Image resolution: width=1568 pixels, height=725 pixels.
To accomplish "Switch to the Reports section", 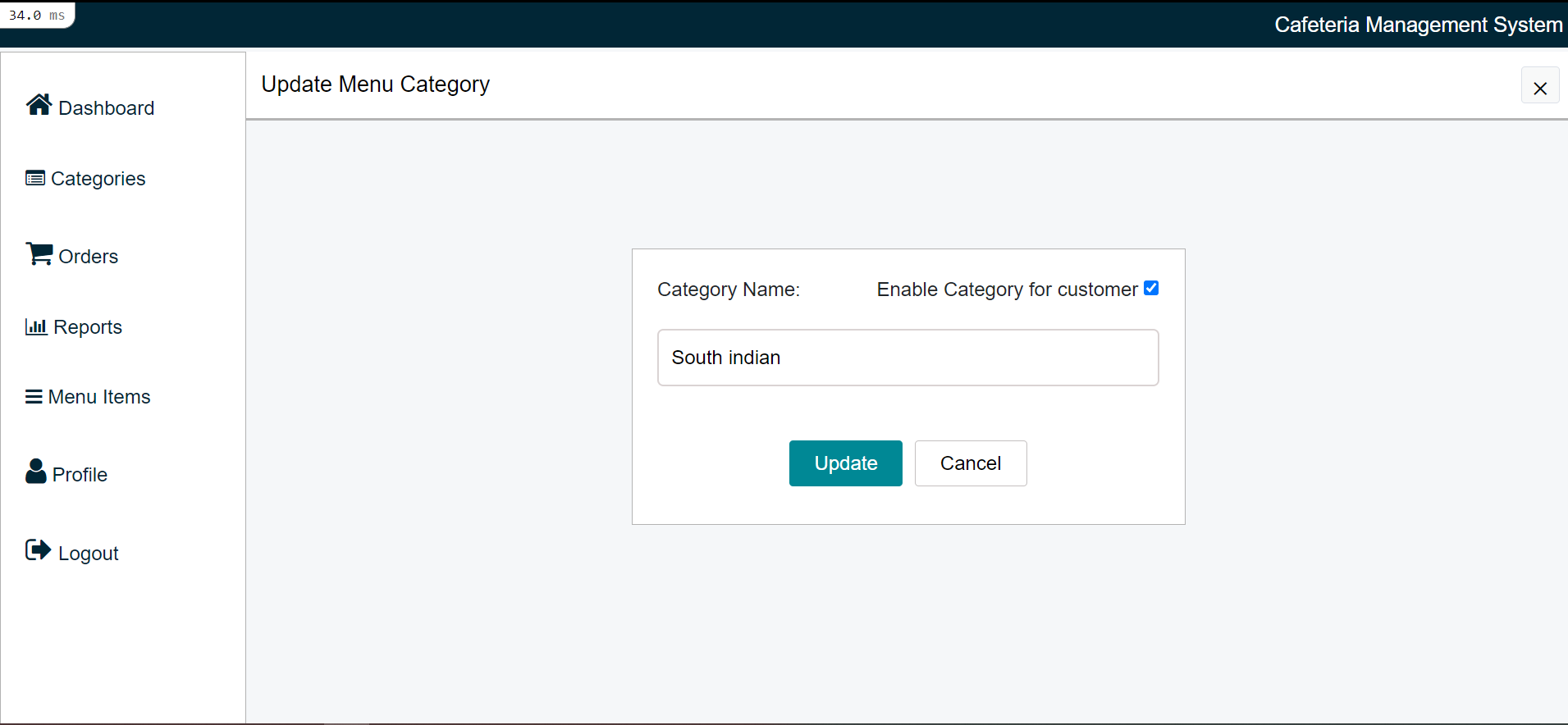I will click(87, 326).
